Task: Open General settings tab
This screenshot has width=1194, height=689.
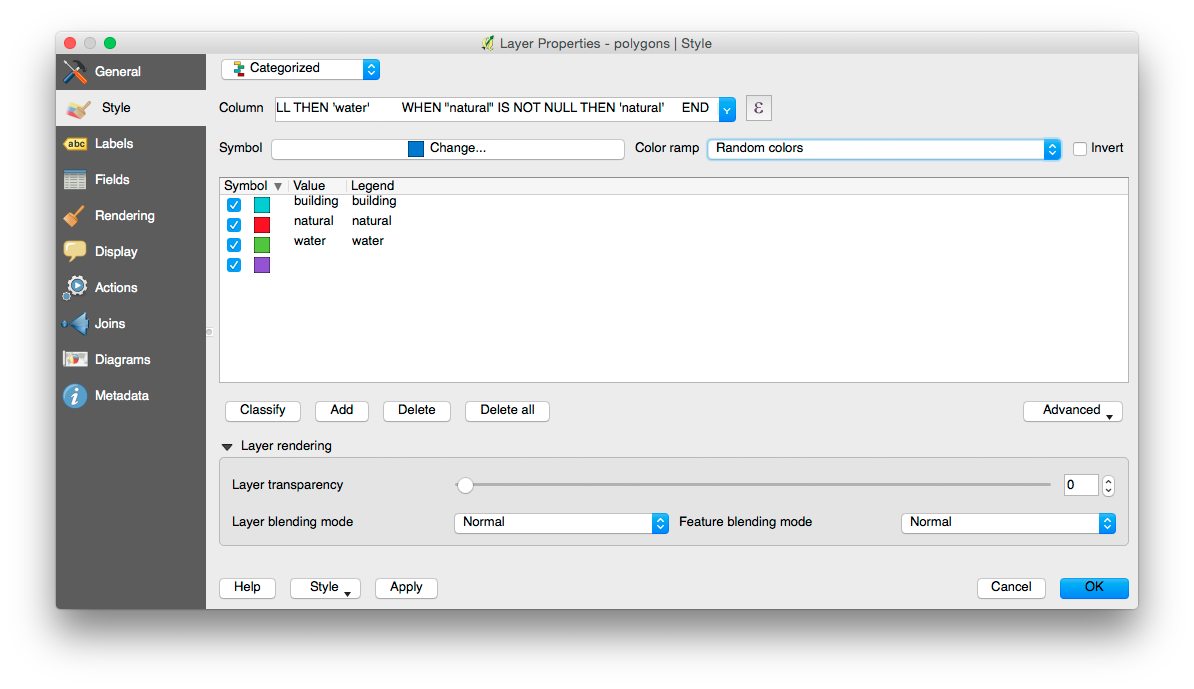Action: point(131,72)
